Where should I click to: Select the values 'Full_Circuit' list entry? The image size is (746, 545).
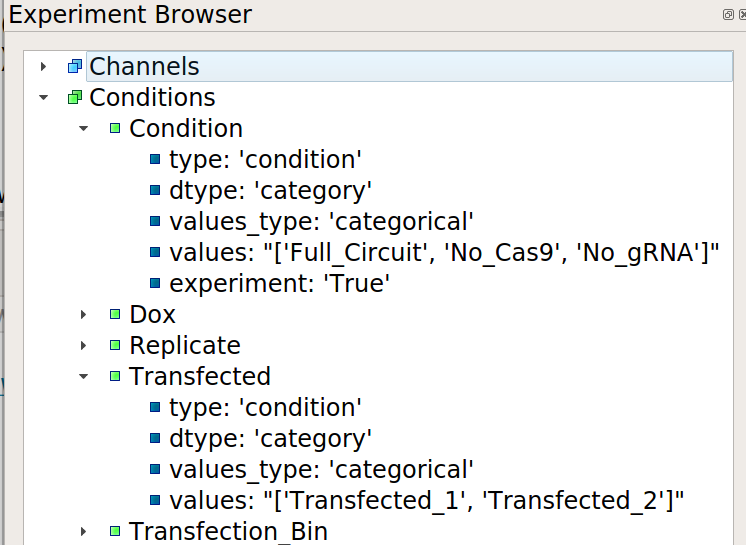pyautogui.click(x=444, y=252)
